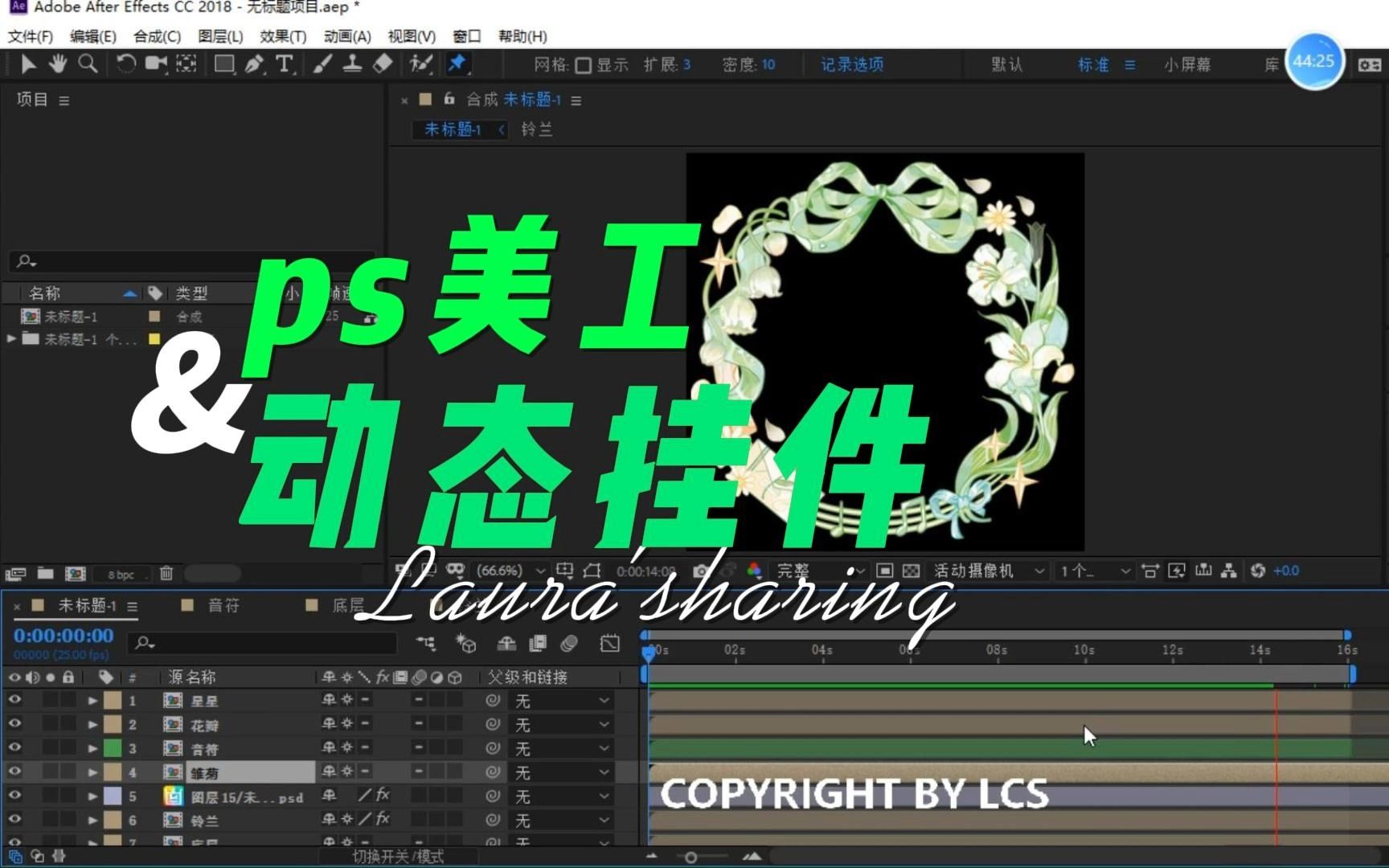Click the delete trash icon in Project panel

tap(166, 573)
